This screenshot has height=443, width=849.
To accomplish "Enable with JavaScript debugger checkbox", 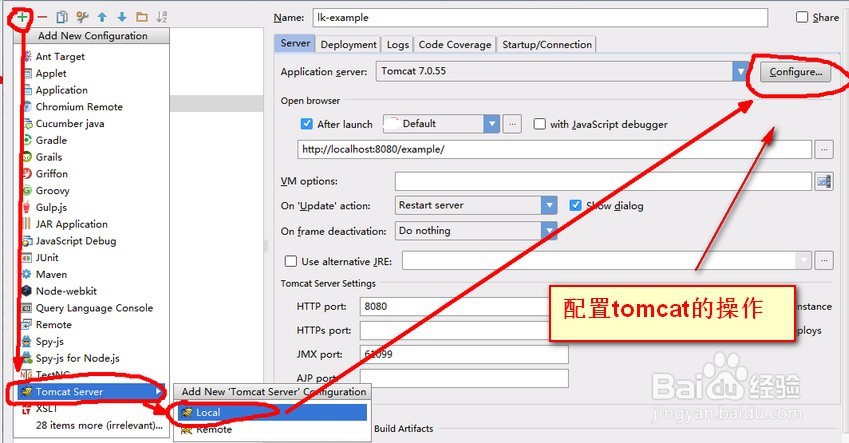I will [539, 124].
